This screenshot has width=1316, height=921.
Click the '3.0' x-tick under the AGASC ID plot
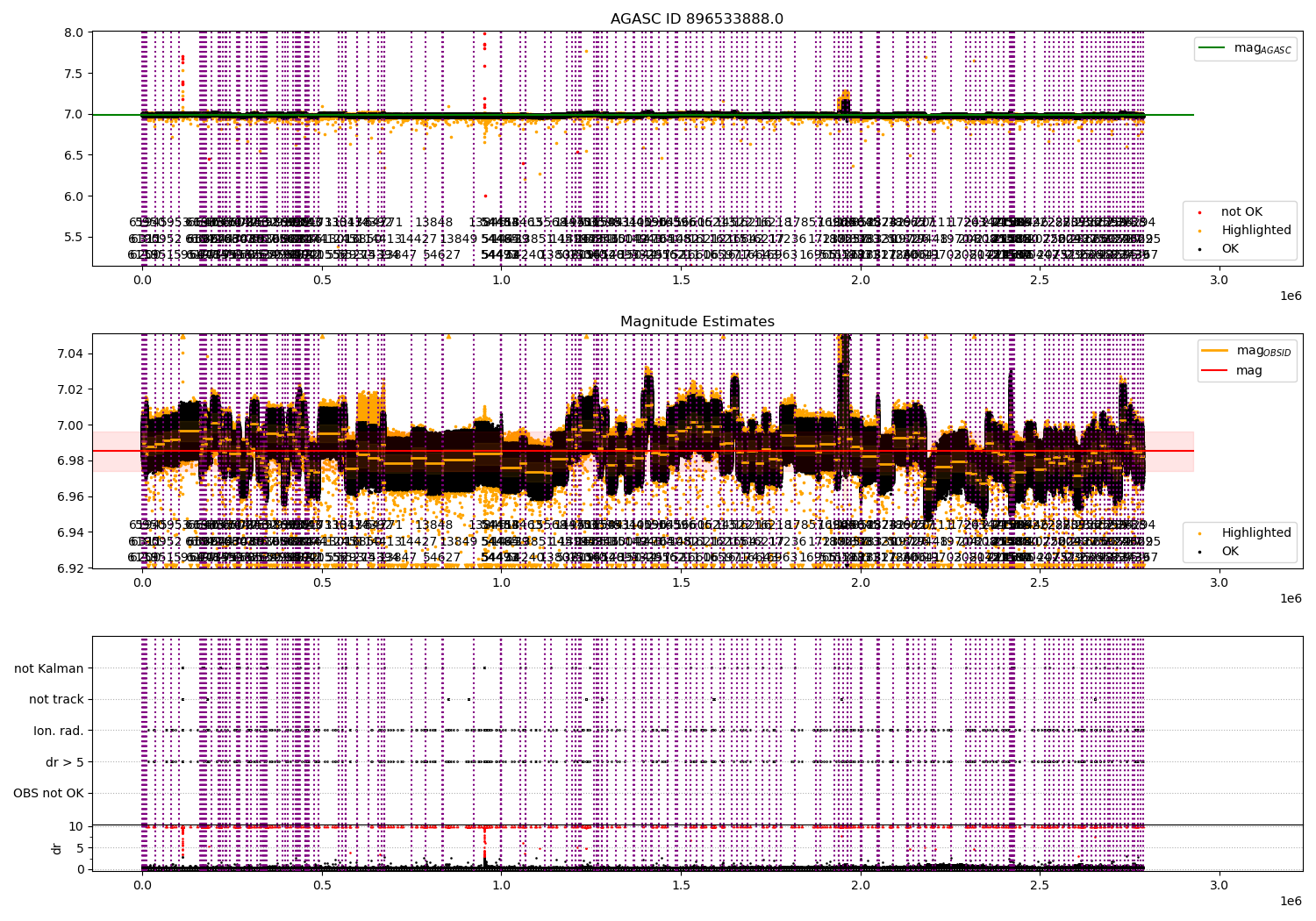coord(1219,280)
